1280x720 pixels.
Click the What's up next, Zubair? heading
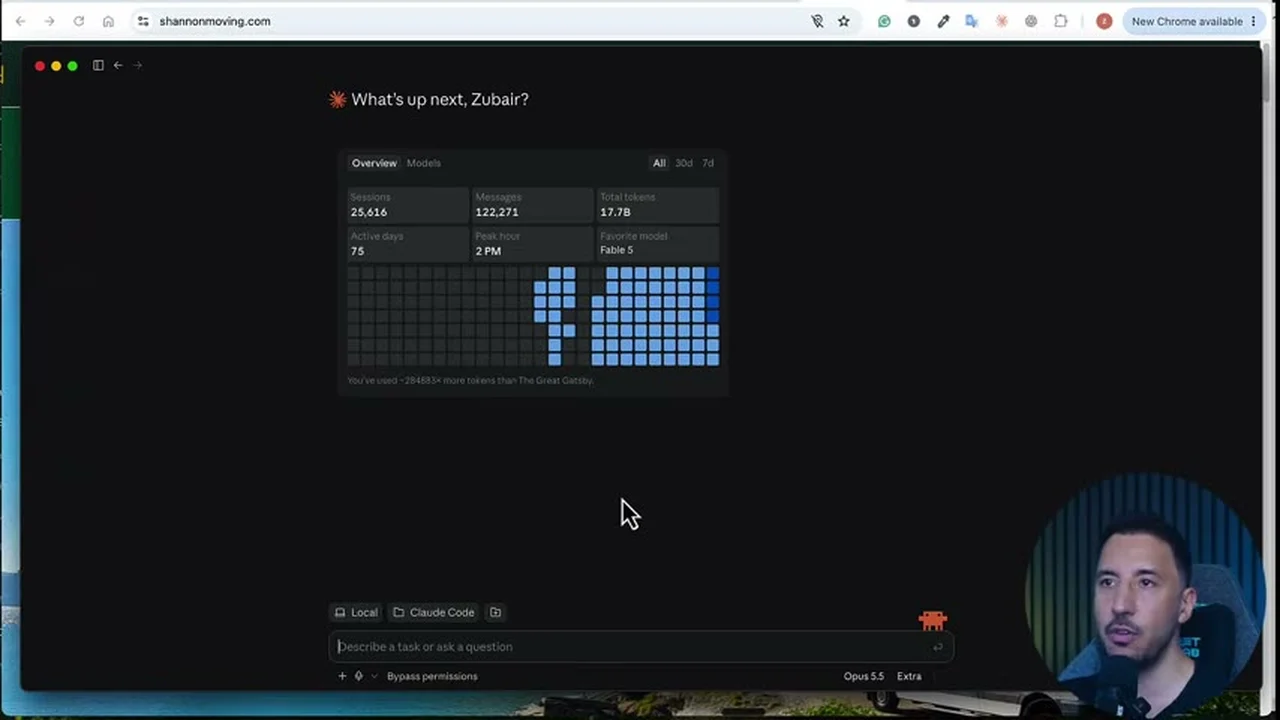(440, 99)
